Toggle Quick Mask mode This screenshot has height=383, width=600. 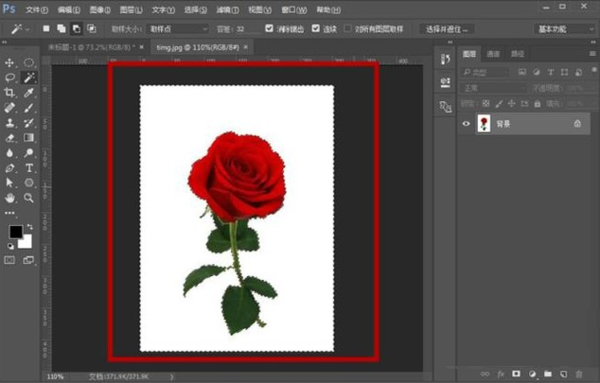coord(10,260)
